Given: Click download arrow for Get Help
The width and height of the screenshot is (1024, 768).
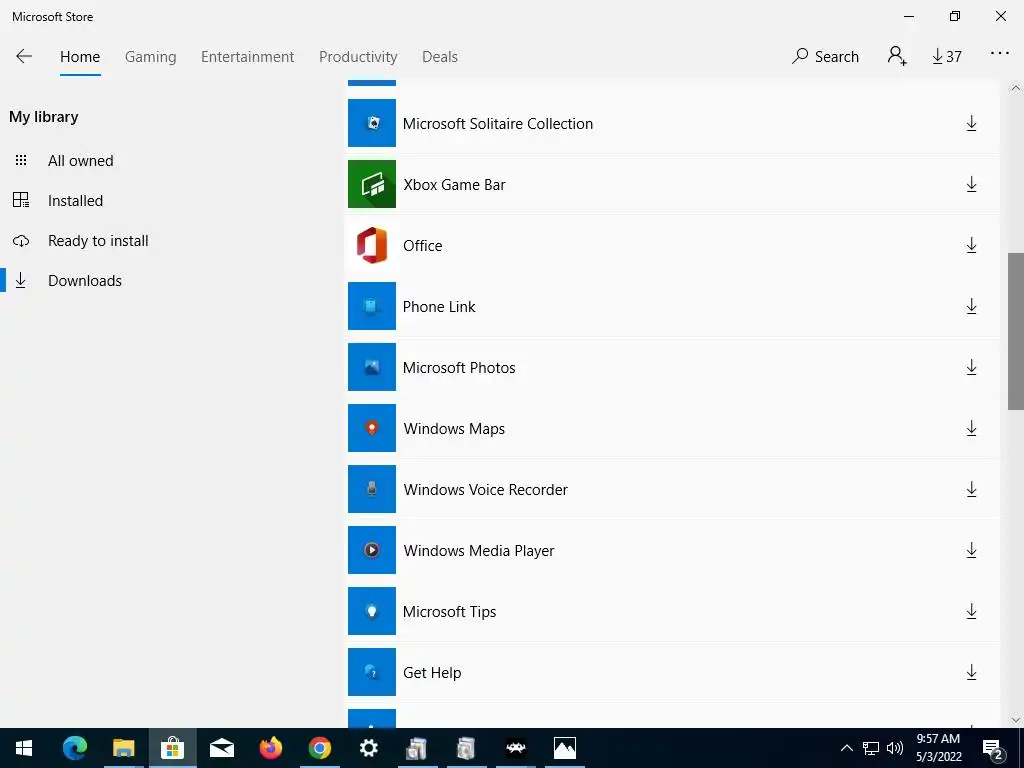Looking at the screenshot, I should (971, 672).
